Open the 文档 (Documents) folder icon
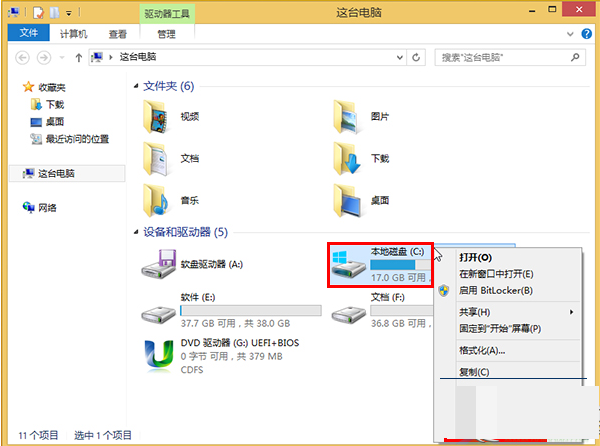The width and height of the screenshot is (600, 446). point(160,157)
